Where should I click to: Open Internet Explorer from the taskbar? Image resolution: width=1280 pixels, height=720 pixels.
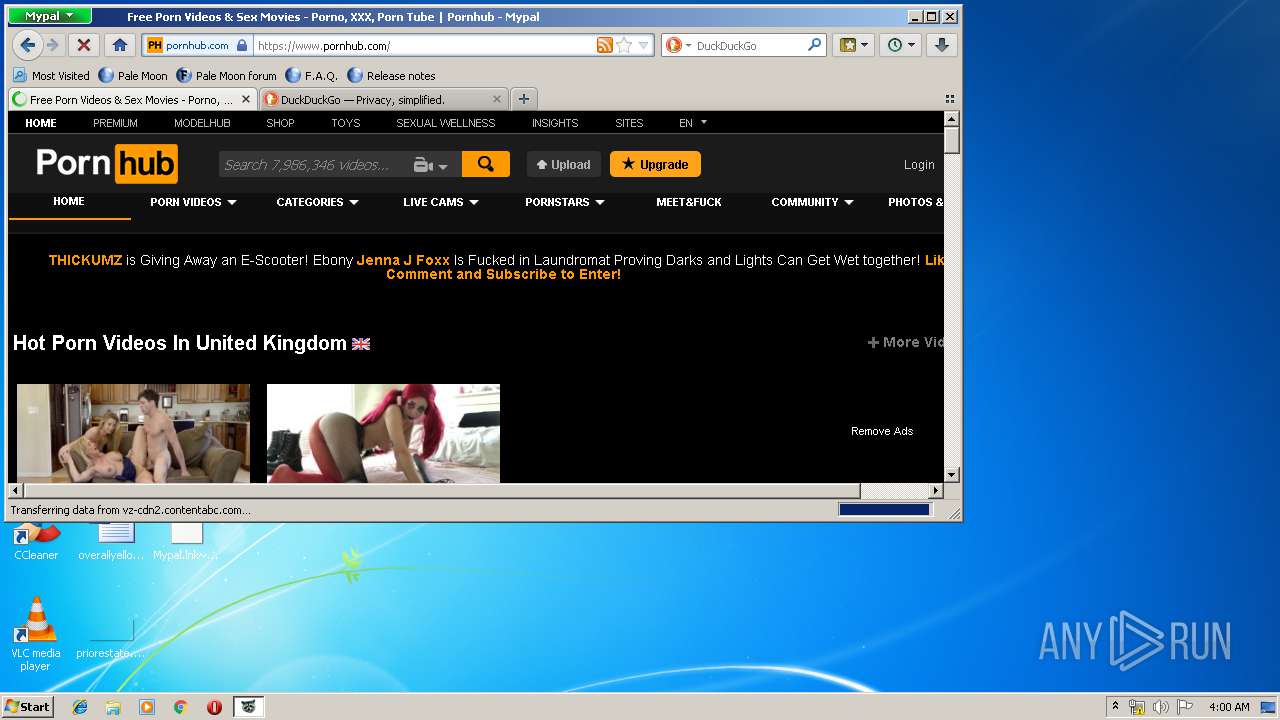click(80, 707)
